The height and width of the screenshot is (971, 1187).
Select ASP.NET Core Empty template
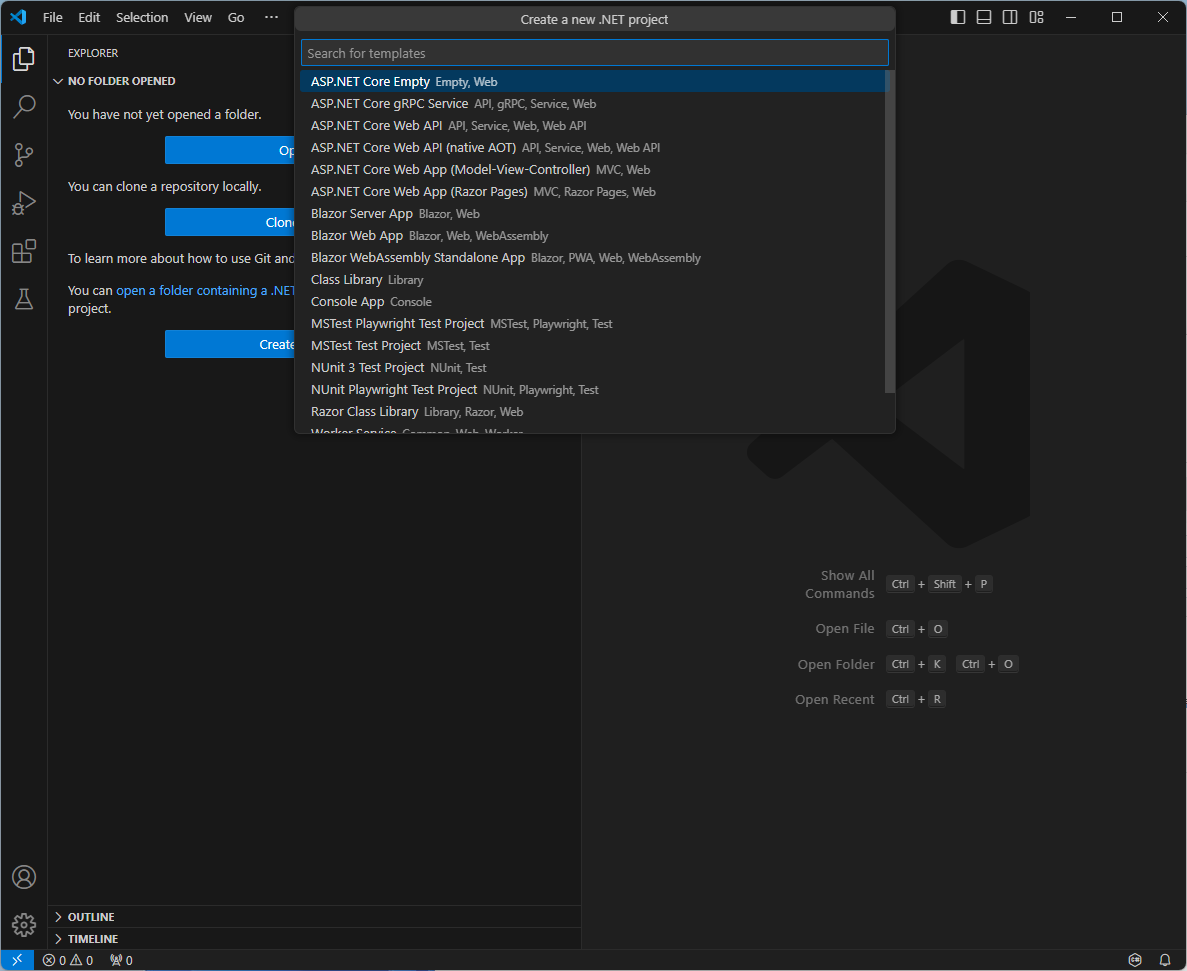pyautogui.click(x=592, y=81)
